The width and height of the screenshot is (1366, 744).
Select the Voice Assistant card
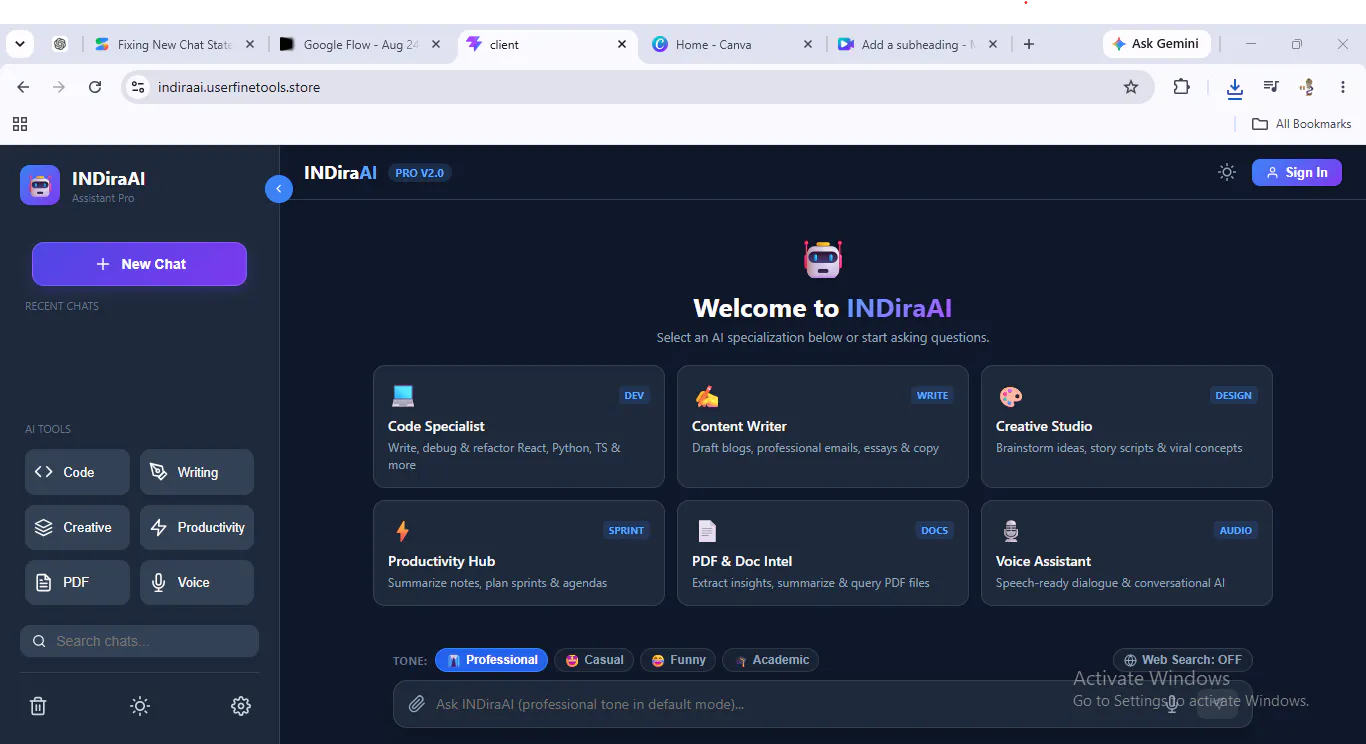tap(1127, 553)
